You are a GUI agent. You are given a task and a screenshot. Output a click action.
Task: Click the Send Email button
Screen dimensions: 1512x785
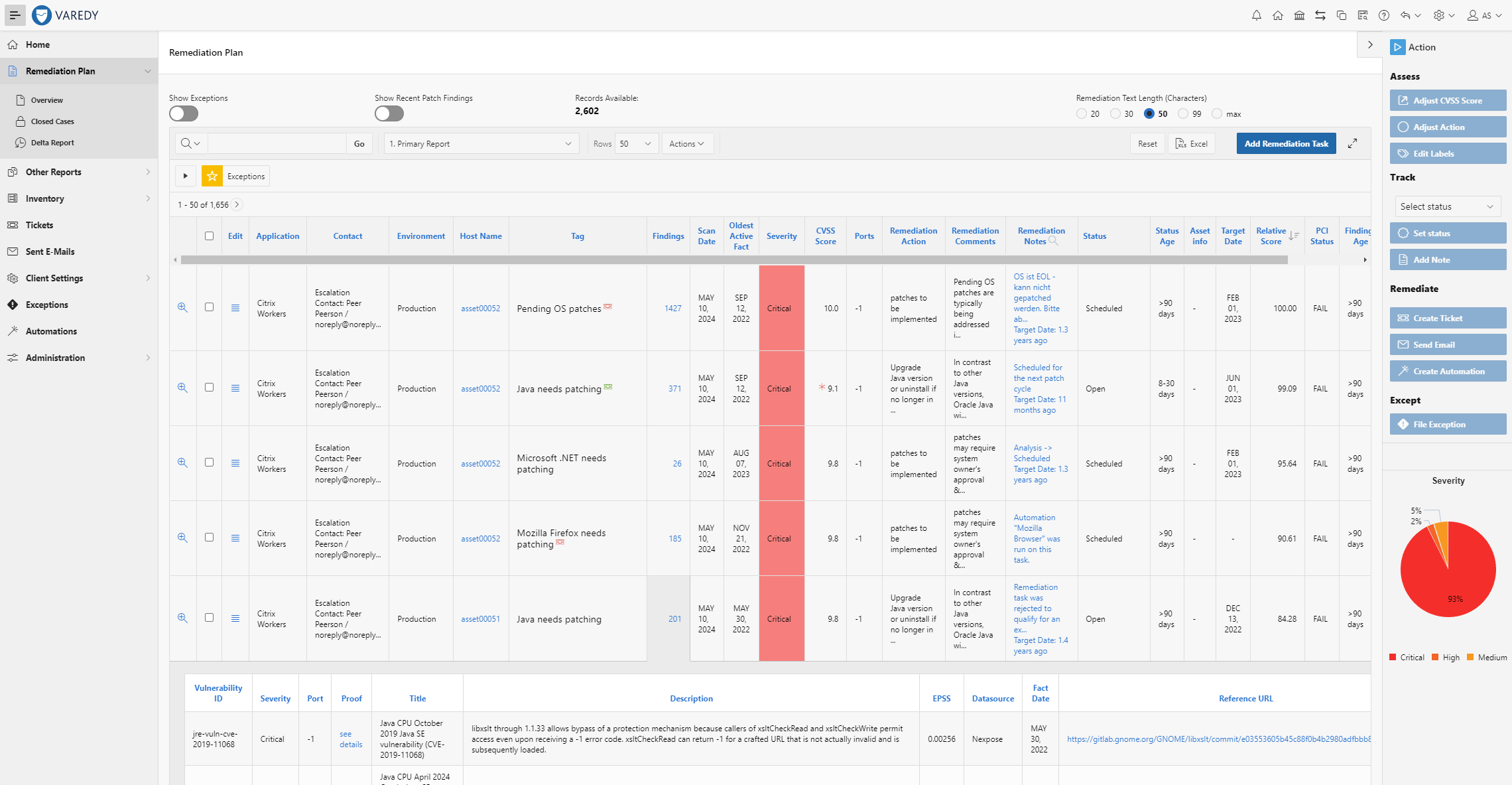pyautogui.click(x=1448, y=344)
